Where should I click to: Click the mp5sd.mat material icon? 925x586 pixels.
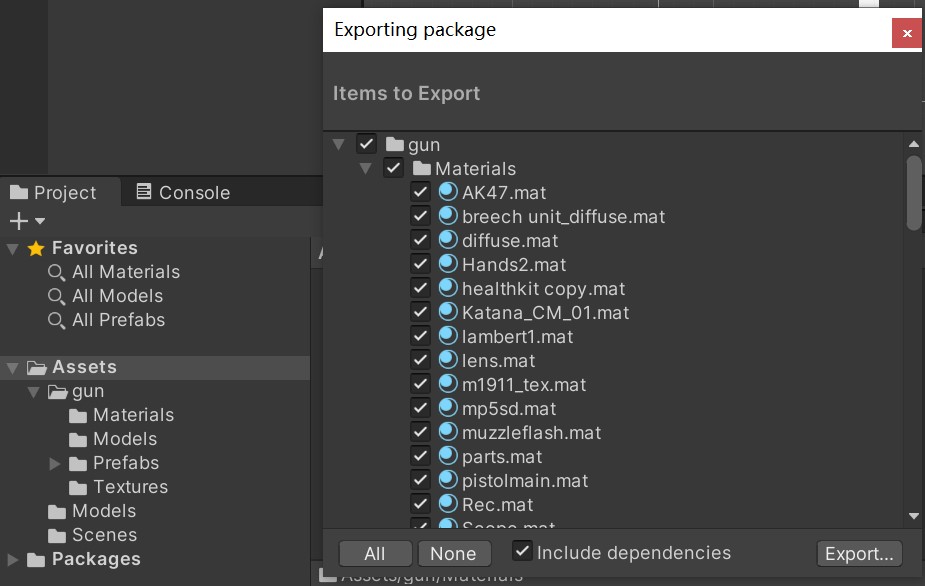[x=447, y=408]
